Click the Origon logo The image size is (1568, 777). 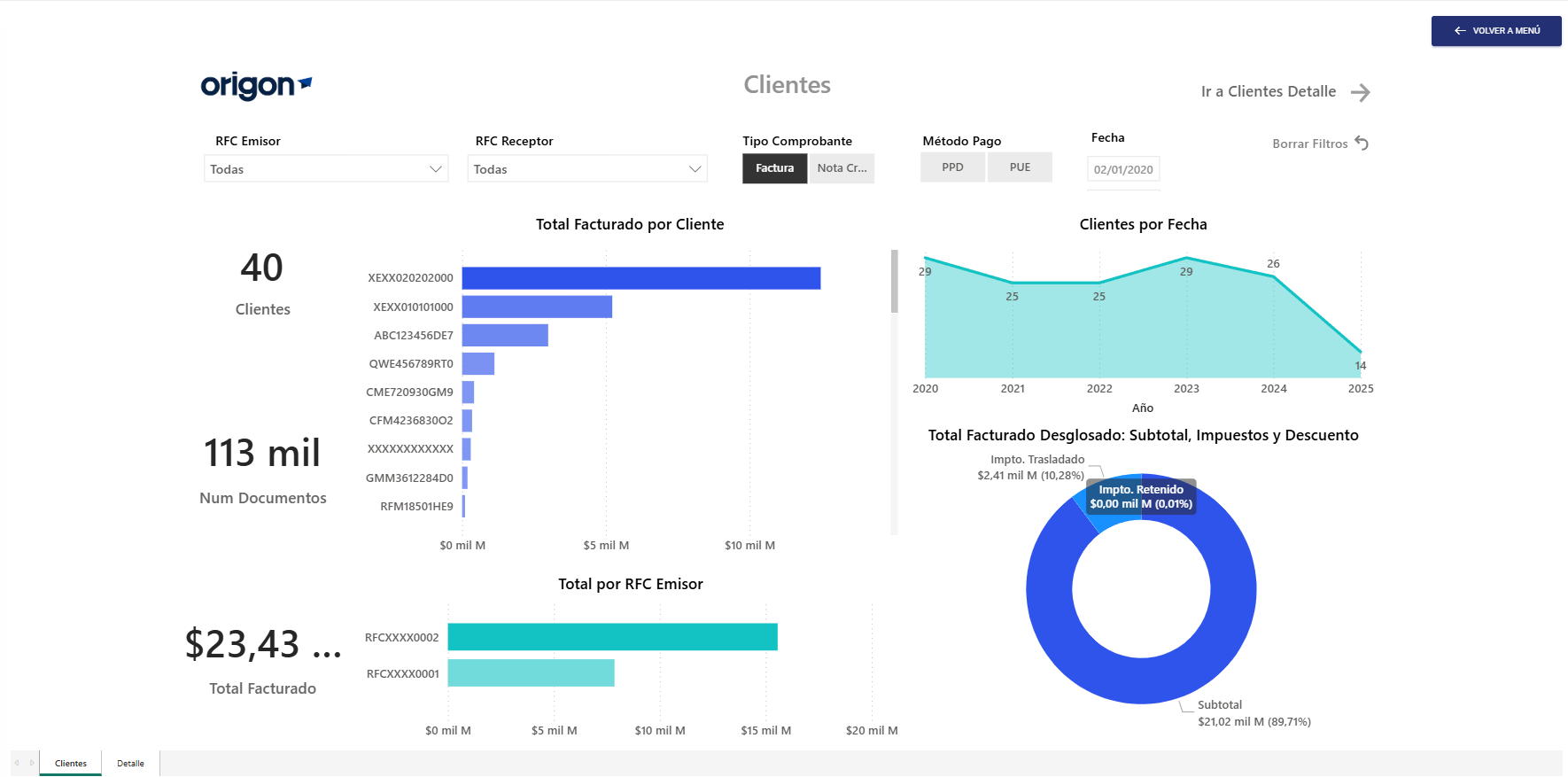tap(256, 85)
